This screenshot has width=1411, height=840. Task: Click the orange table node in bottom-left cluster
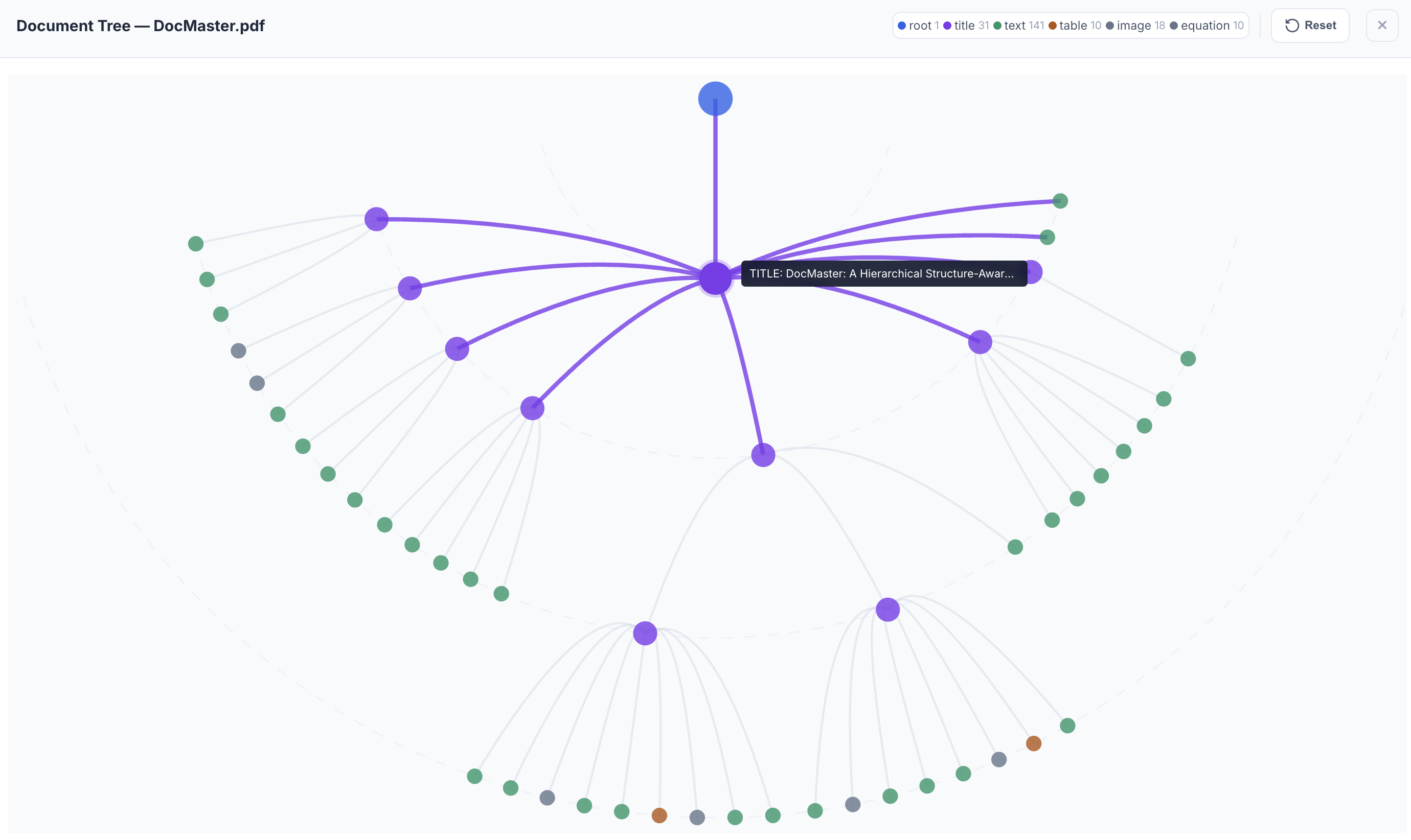coord(659,815)
